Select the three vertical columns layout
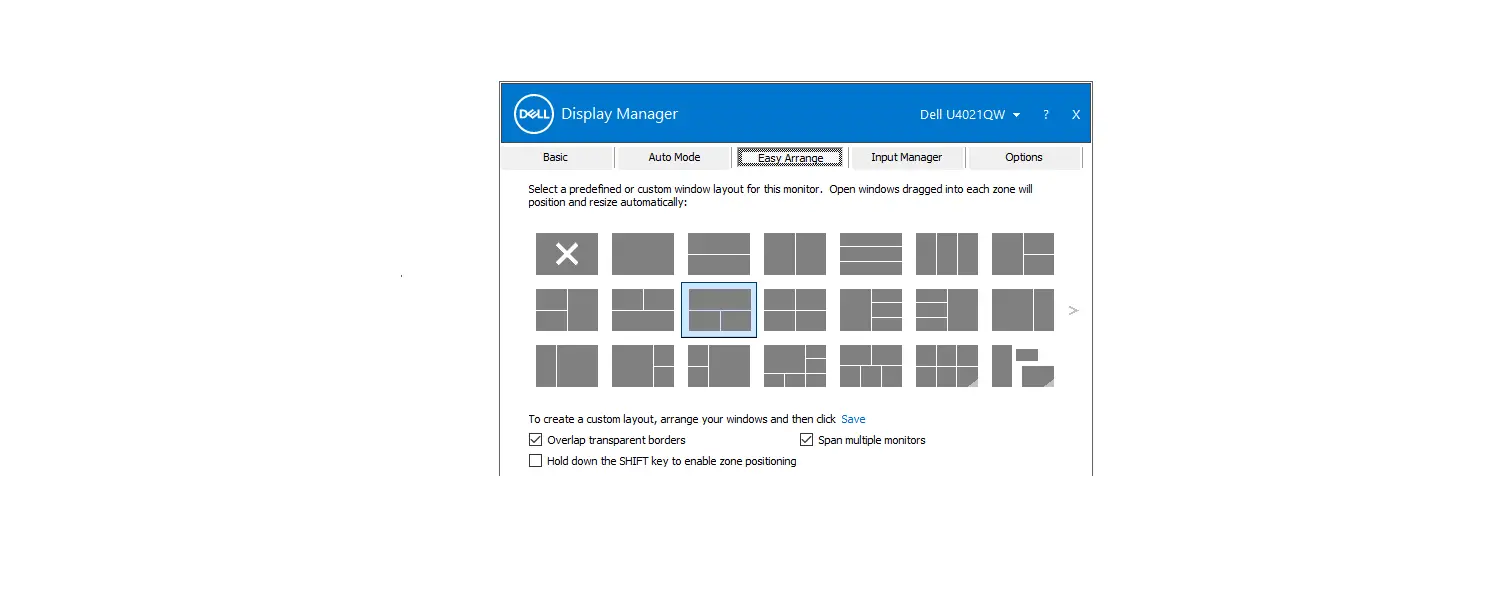 (946, 254)
